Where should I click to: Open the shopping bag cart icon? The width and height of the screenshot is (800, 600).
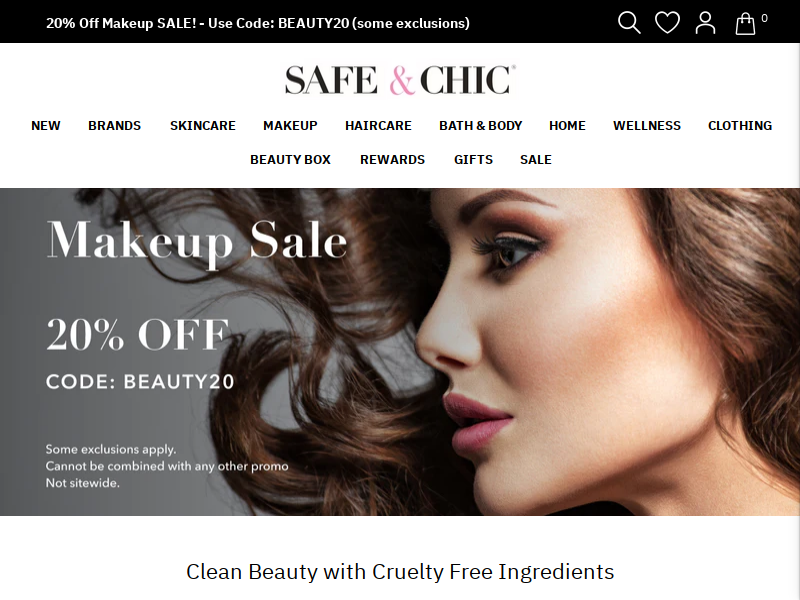[x=745, y=23]
